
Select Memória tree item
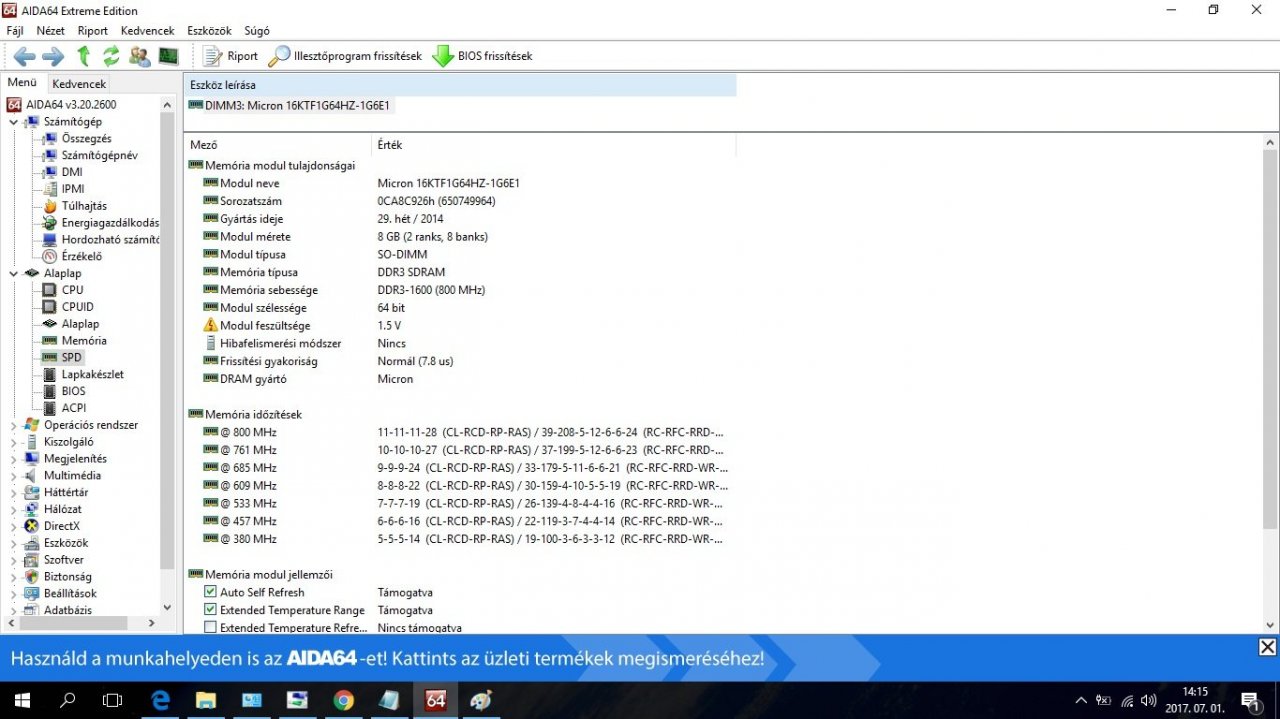click(83, 341)
